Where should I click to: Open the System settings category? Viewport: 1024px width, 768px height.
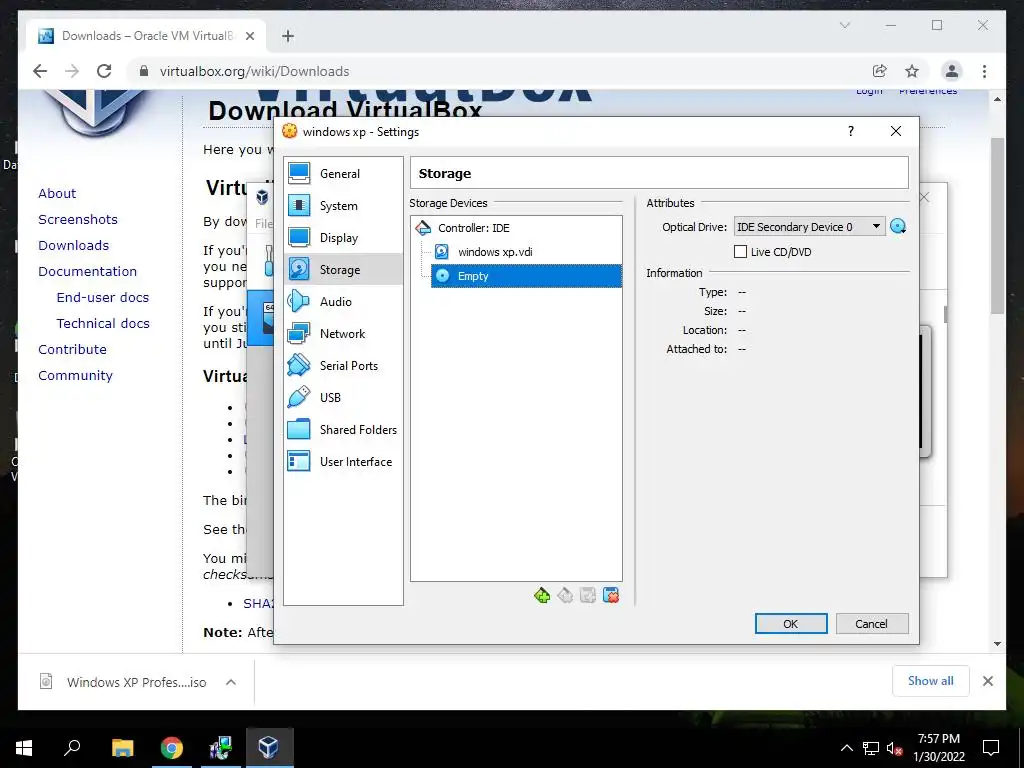[344, 206]
